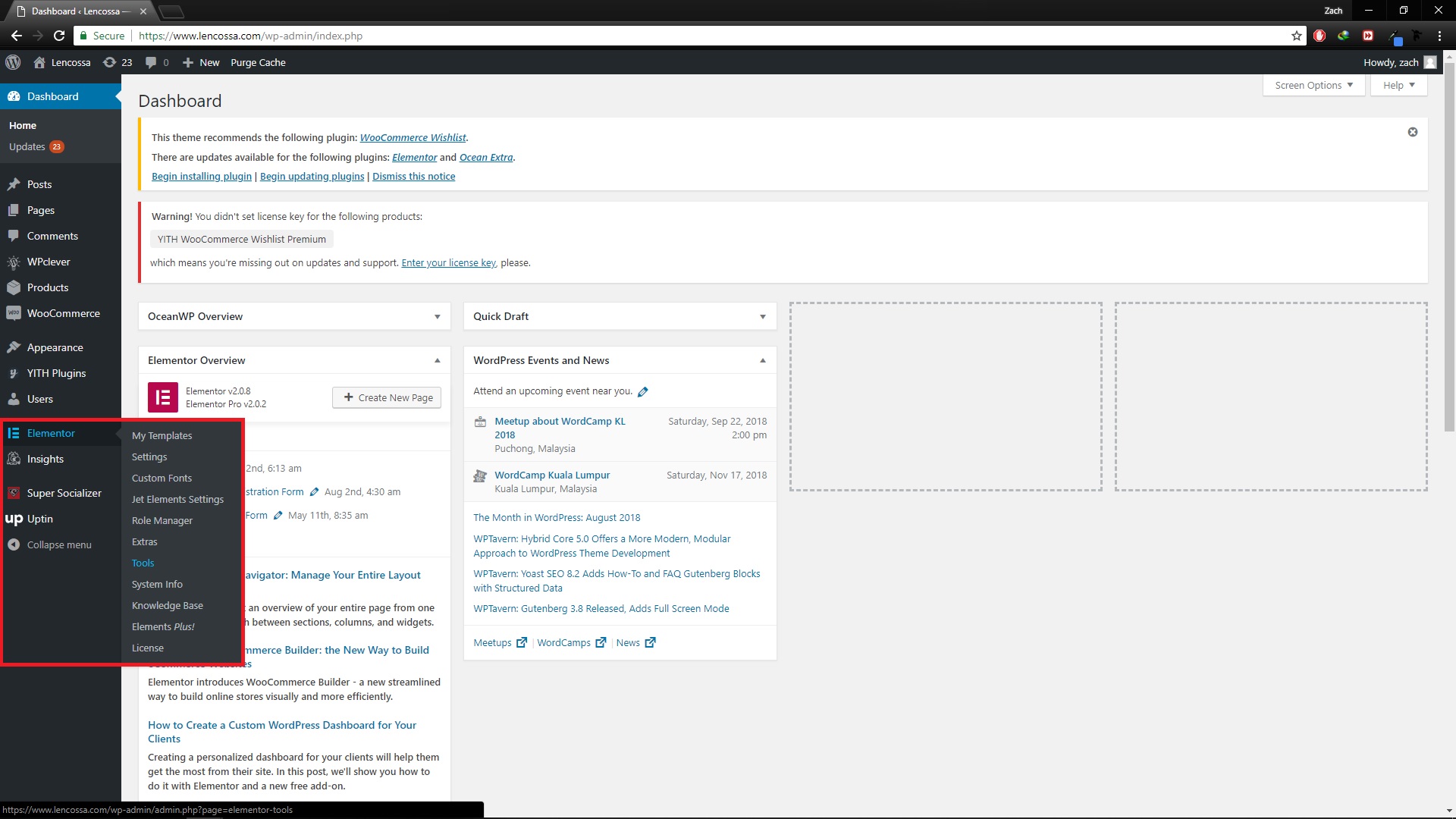Image resolution: width=1456 pixels, height=819 pixels.
Task: Expand the OceanWP Overview widget
Action: [x=438, y=317]
